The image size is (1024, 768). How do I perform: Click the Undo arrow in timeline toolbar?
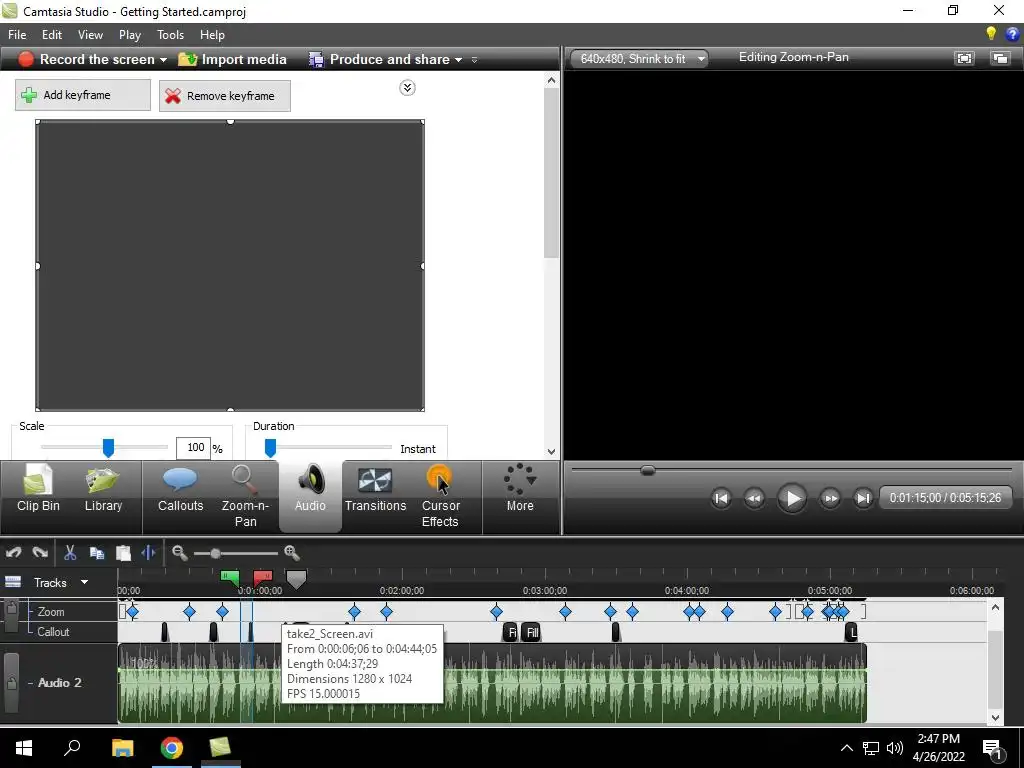pyautogui.click(x=13, y=553)
